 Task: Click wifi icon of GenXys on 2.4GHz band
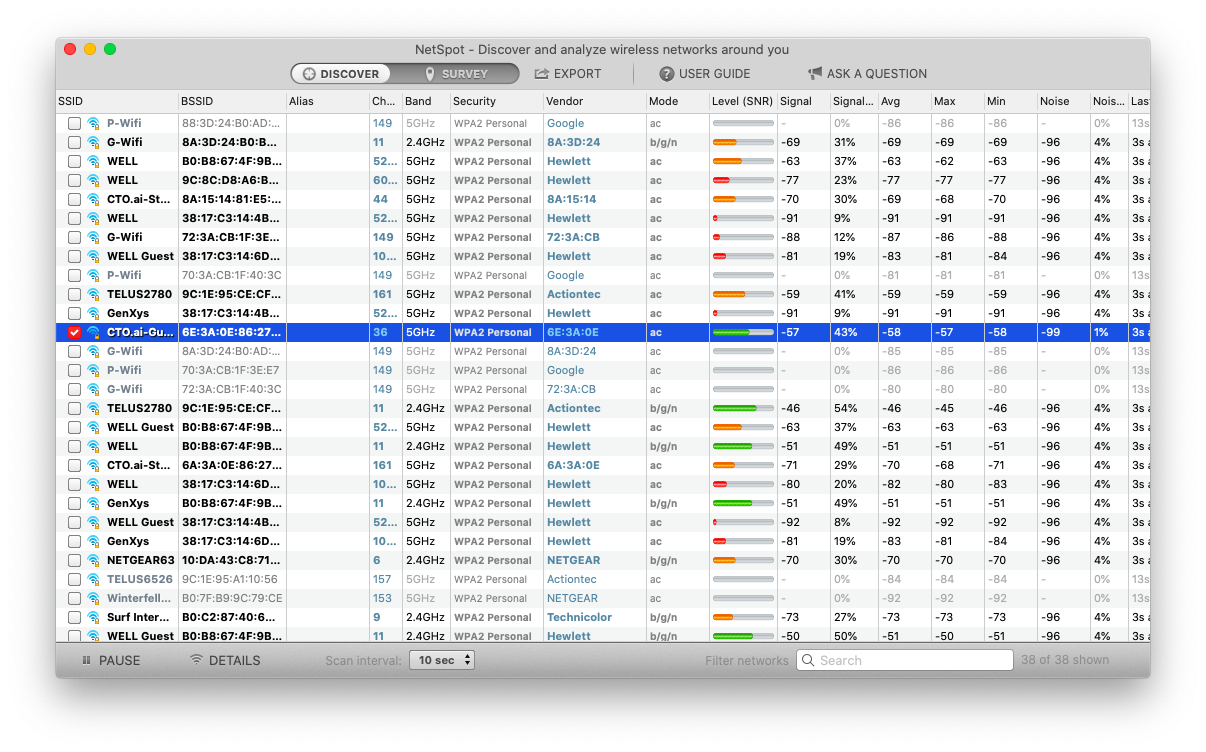pos(94,503)
